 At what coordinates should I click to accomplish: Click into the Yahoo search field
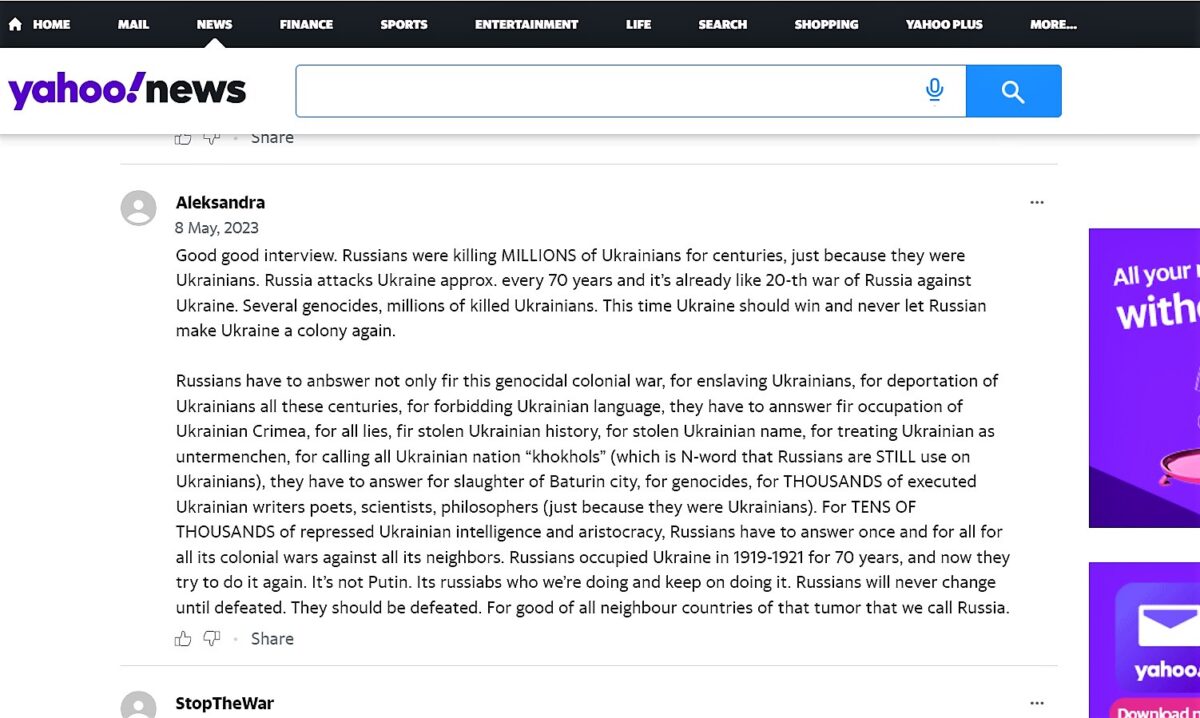(x=610, y=91)
